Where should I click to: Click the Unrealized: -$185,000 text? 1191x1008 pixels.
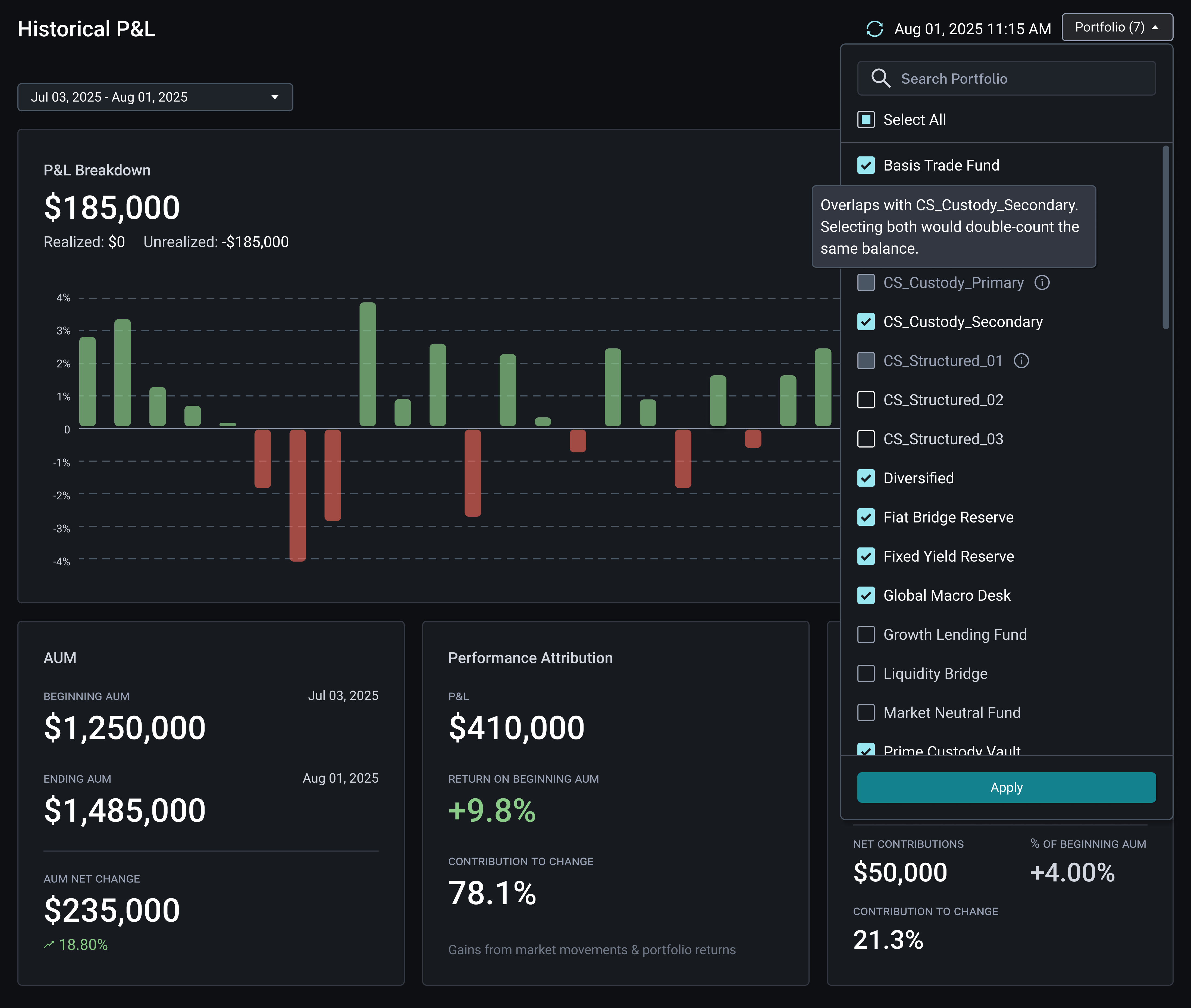coord(216,242)
